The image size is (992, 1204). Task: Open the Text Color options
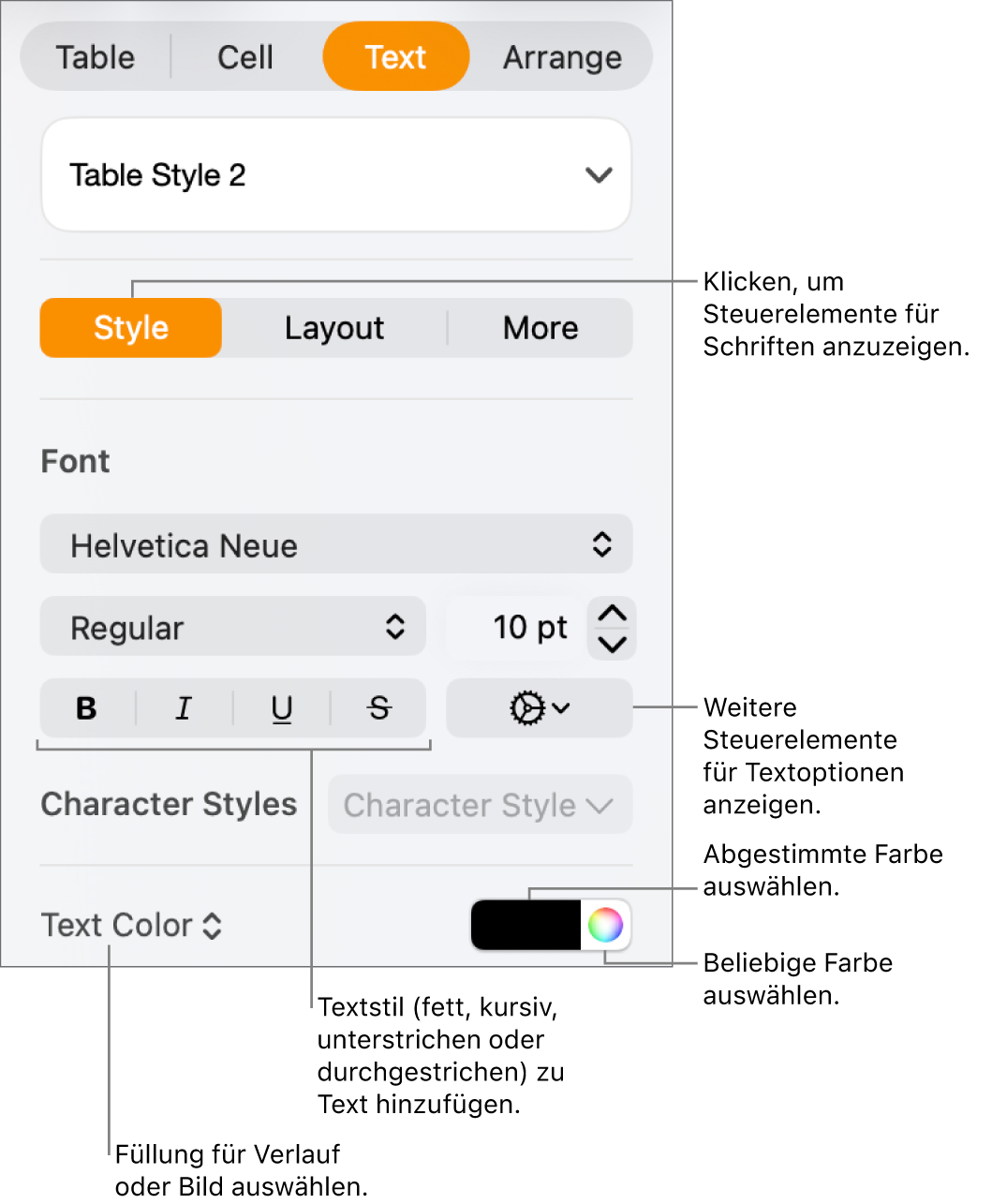pyautogui.click(x=131, y=926)
